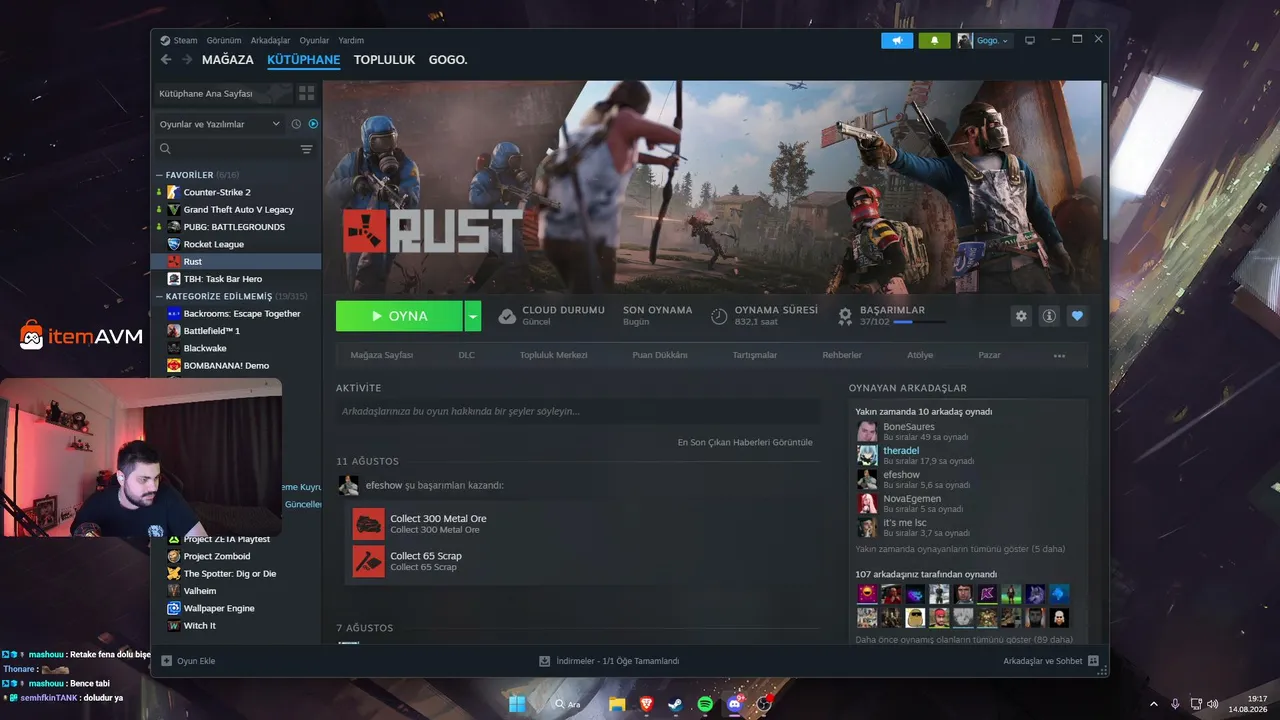Screen dimensions: 1280x720
Task: Open the Atölye workshop link
Action: [x=920, y=355]
